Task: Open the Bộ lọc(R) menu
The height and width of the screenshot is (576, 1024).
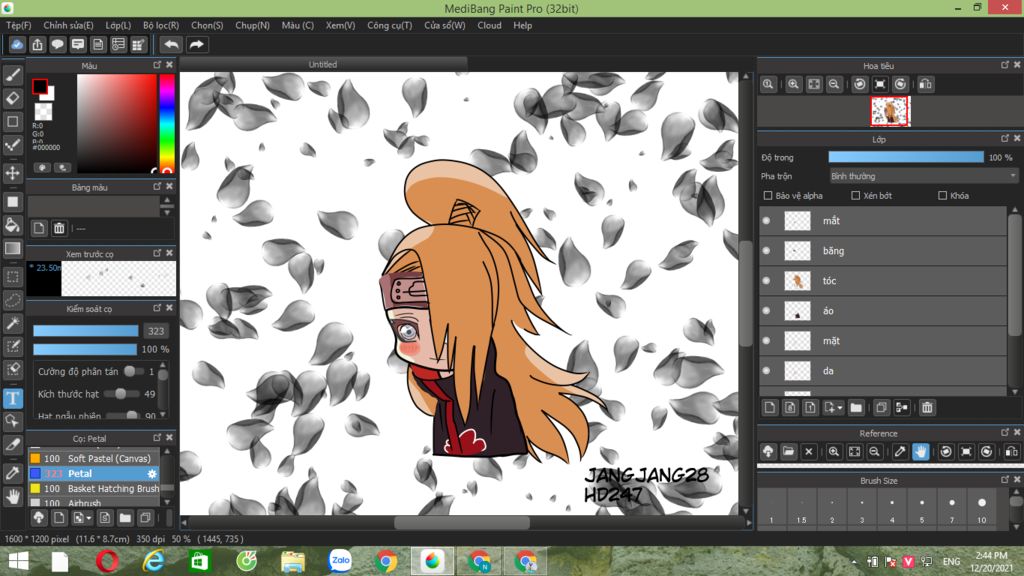Action: pyautogui.click(x=161, y=25)
